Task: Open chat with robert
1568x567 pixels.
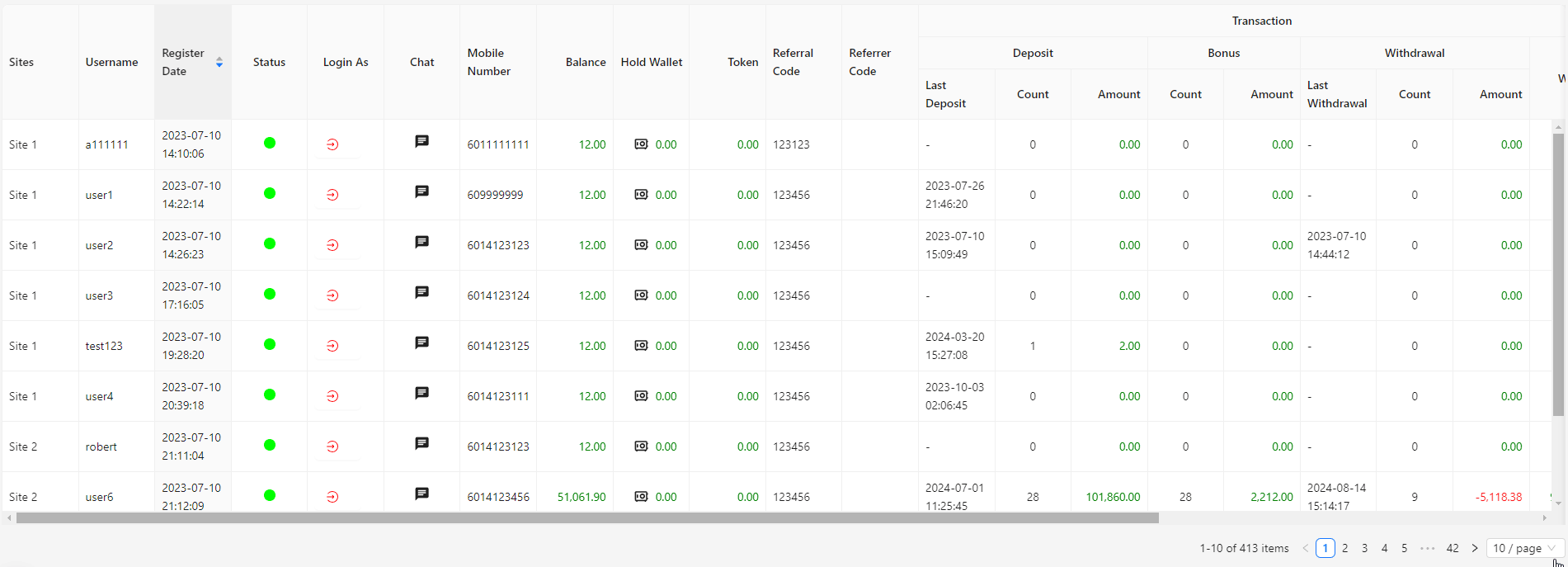Action: (x=421, y=444)
